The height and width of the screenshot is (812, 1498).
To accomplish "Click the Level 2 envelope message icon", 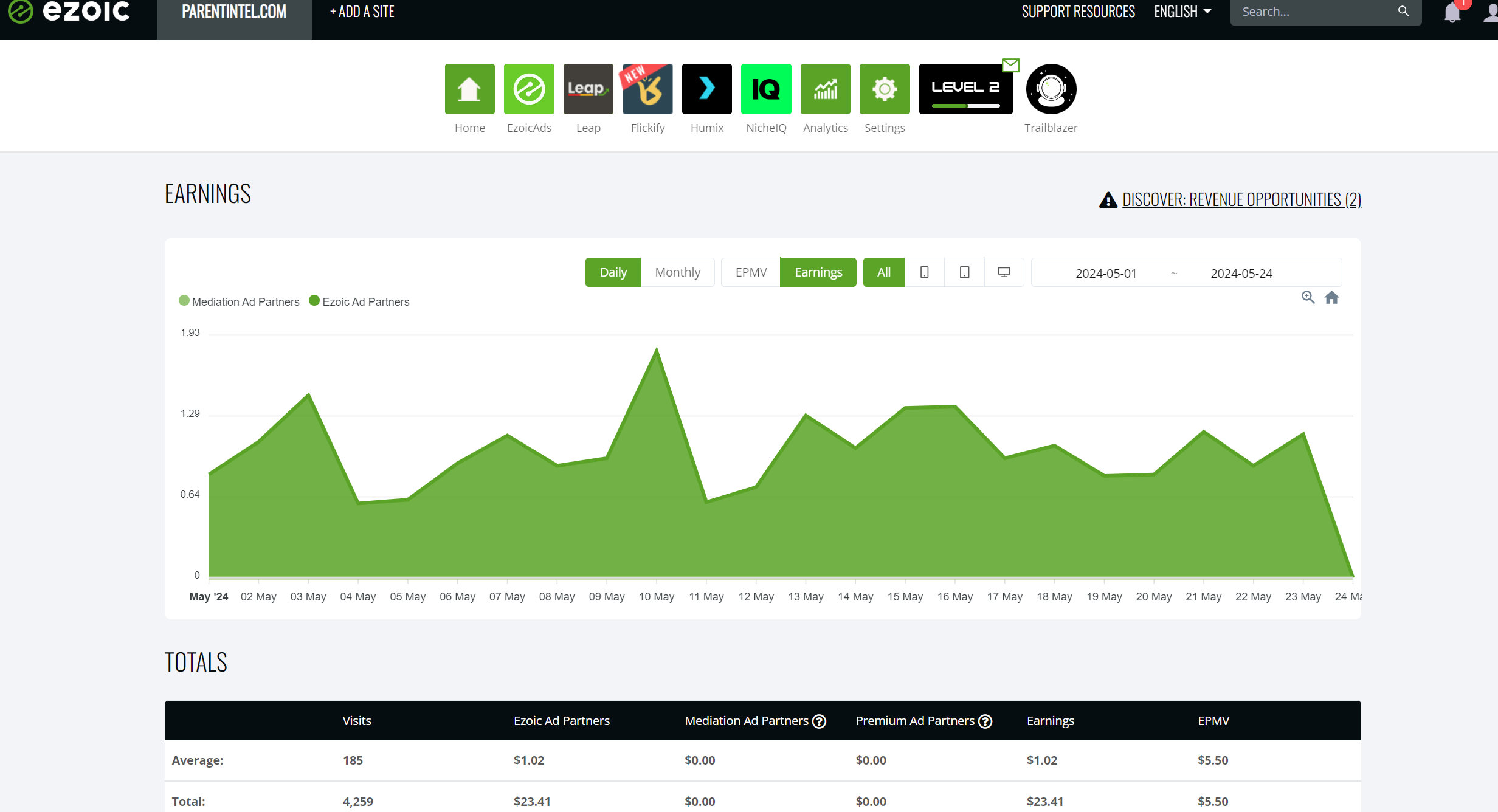I will [x=1010, y=65].
